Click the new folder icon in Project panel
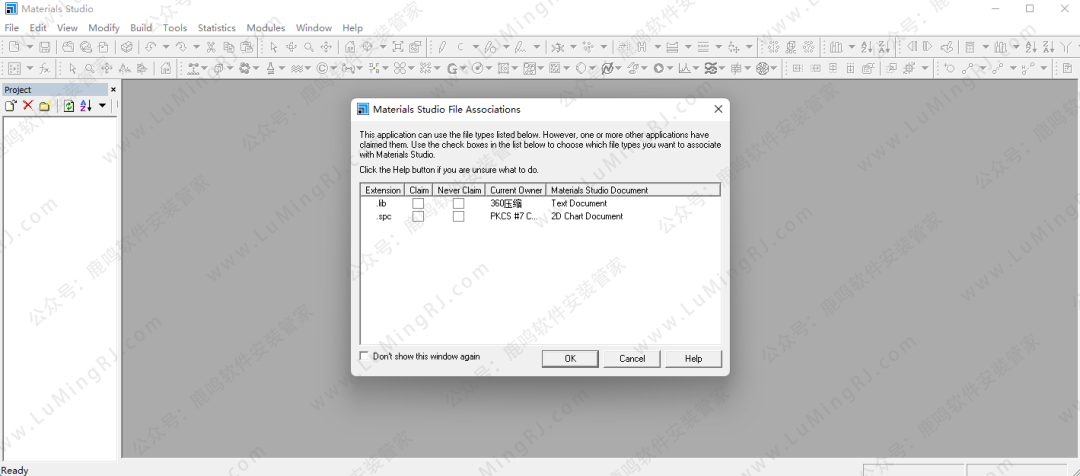Screen dimensions: 1080x476 (x=45, y=106)
